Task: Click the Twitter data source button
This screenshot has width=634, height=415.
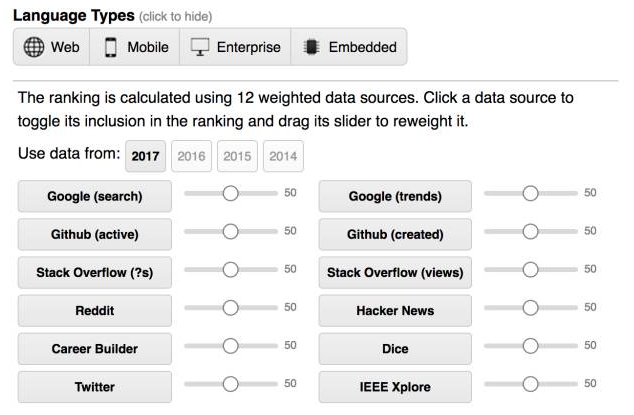Action: [95, 387]
